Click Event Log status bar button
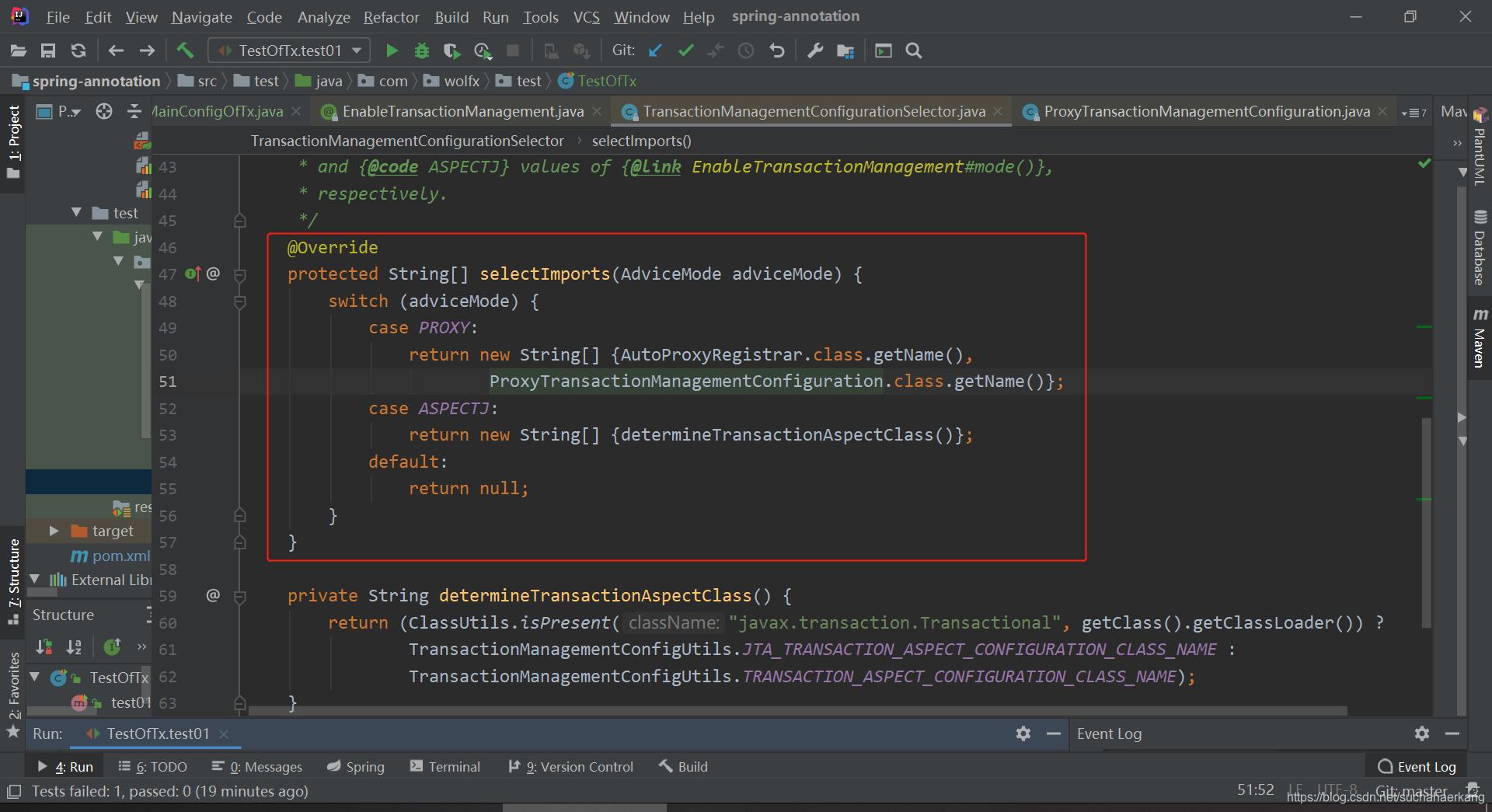The image size is (1492, 812). coord(1417,767)
